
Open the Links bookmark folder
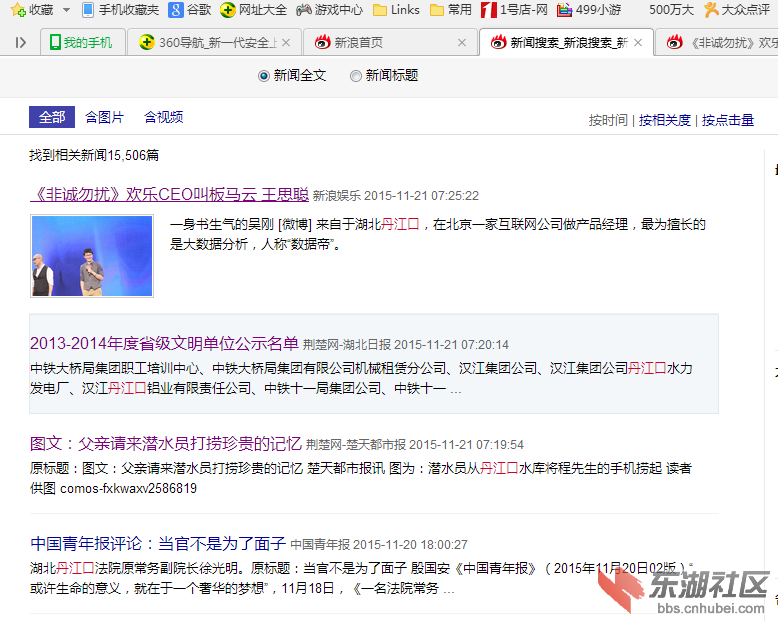[x=396, y=10]
